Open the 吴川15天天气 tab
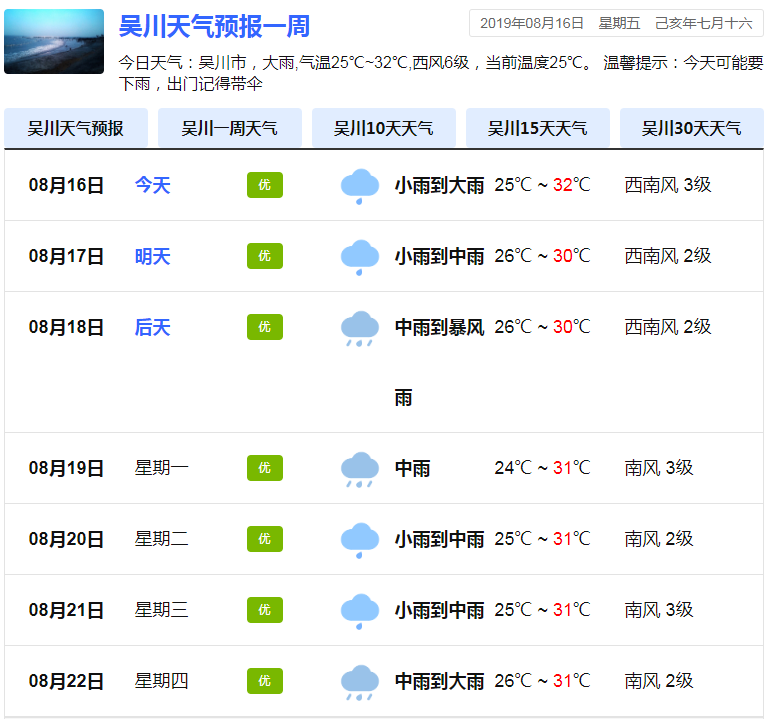Viewport: 769px width, 719px height. [x=538, y=128]
